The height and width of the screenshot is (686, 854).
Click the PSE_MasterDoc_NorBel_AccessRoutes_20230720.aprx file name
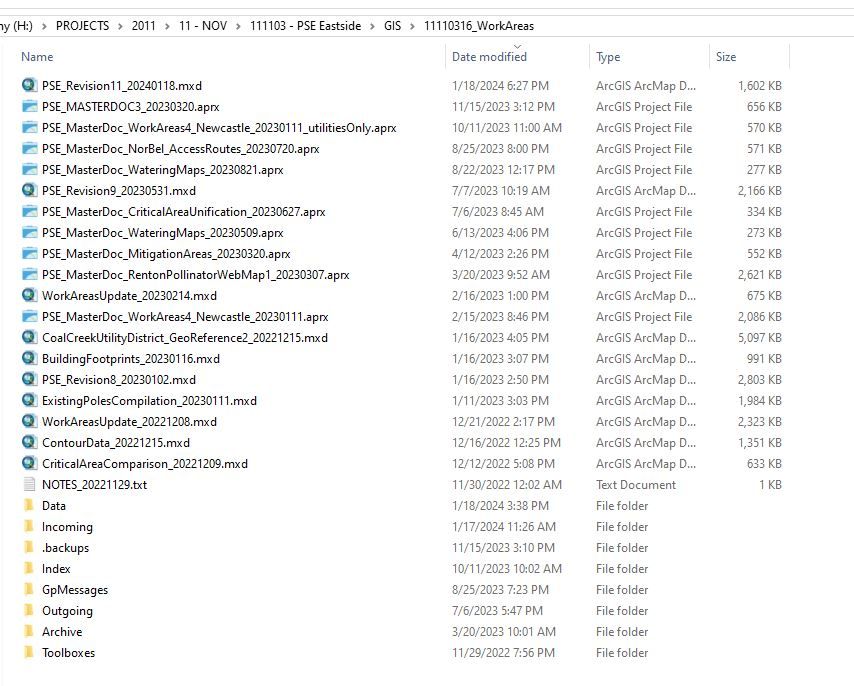pyautogui.click(x=180, y=149)
